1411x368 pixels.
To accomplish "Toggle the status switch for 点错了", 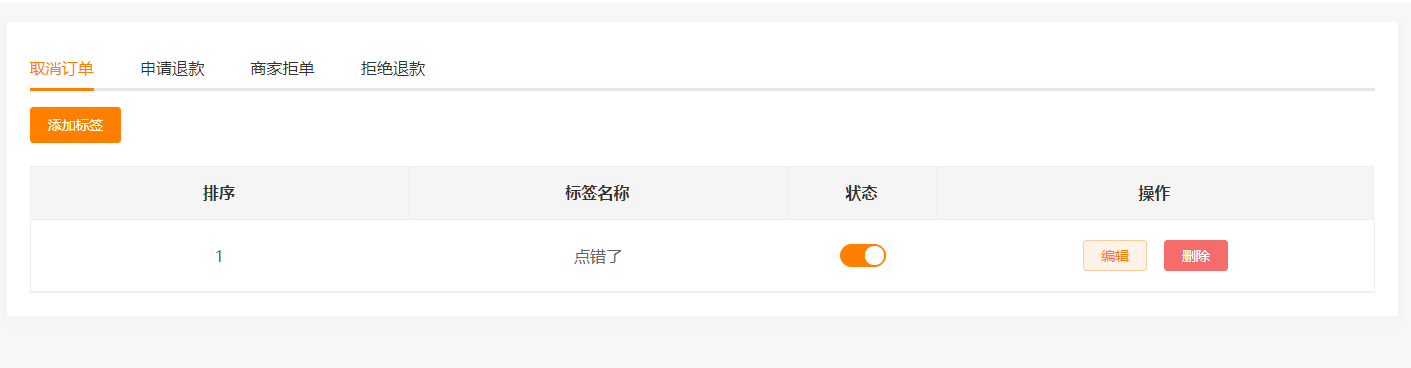I will click(863, 255).
